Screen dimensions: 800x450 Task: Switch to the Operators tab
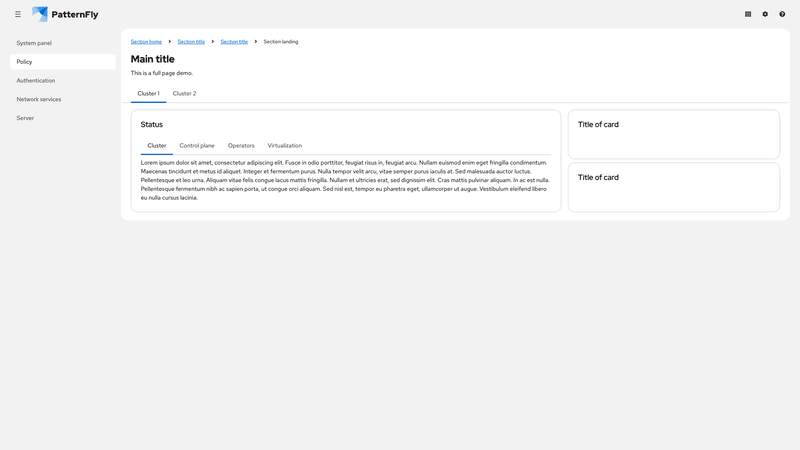(x=241, y=146)
